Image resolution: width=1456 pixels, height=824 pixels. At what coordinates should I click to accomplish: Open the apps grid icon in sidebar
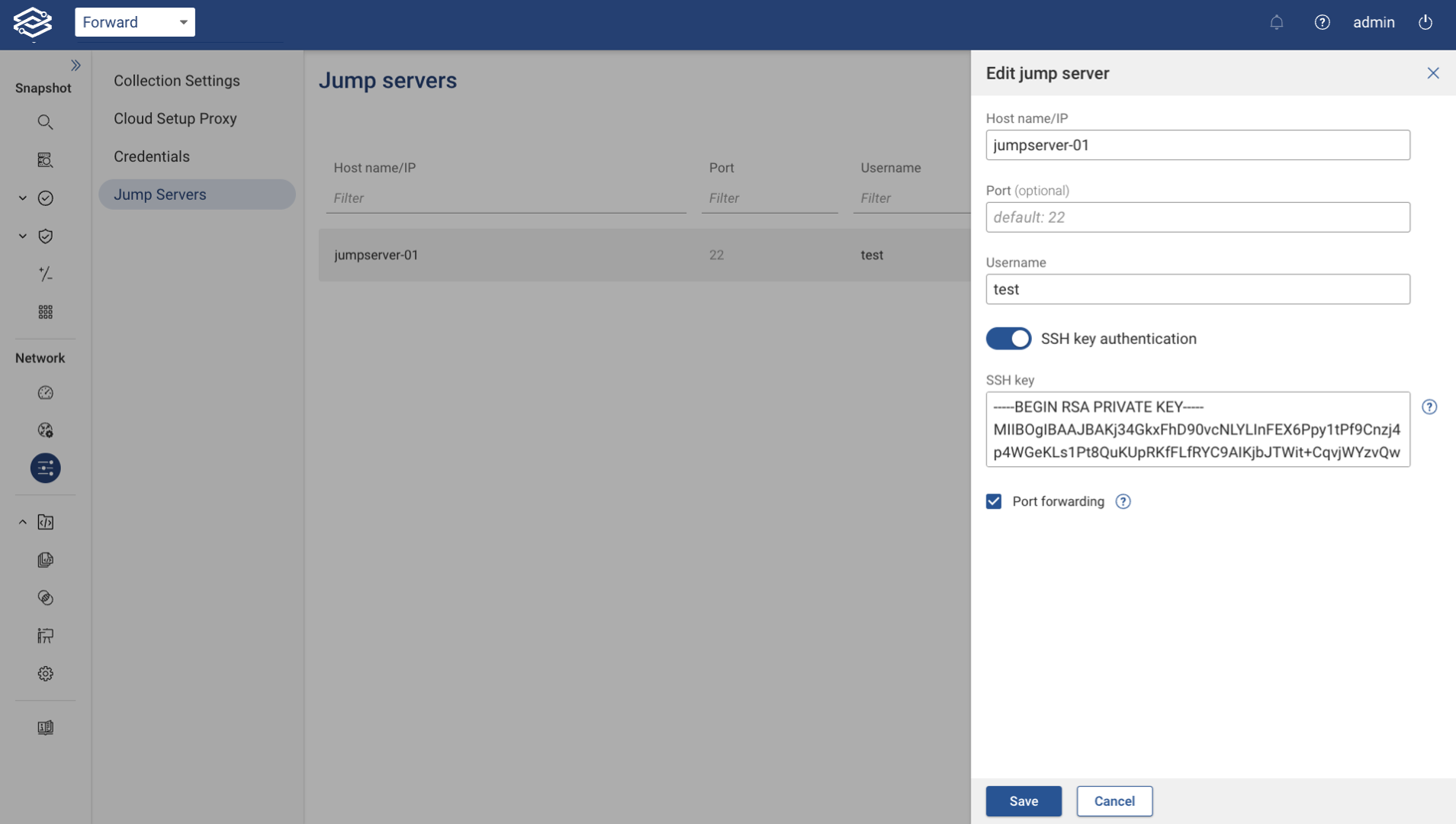(x=45, y=312)
